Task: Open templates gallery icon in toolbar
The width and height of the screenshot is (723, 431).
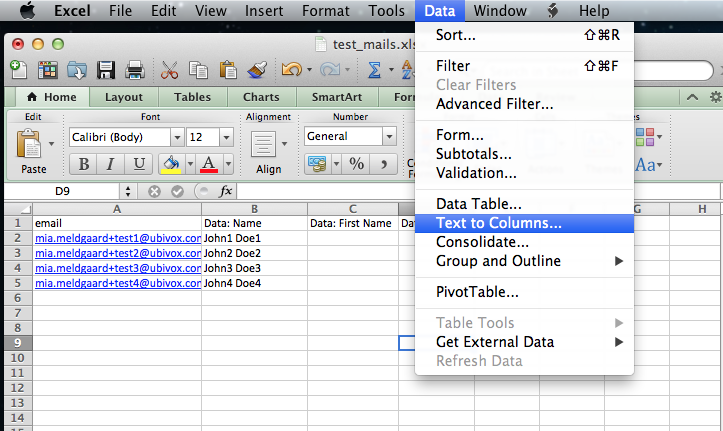Action: pyautogui.click(x=47, y=70)
